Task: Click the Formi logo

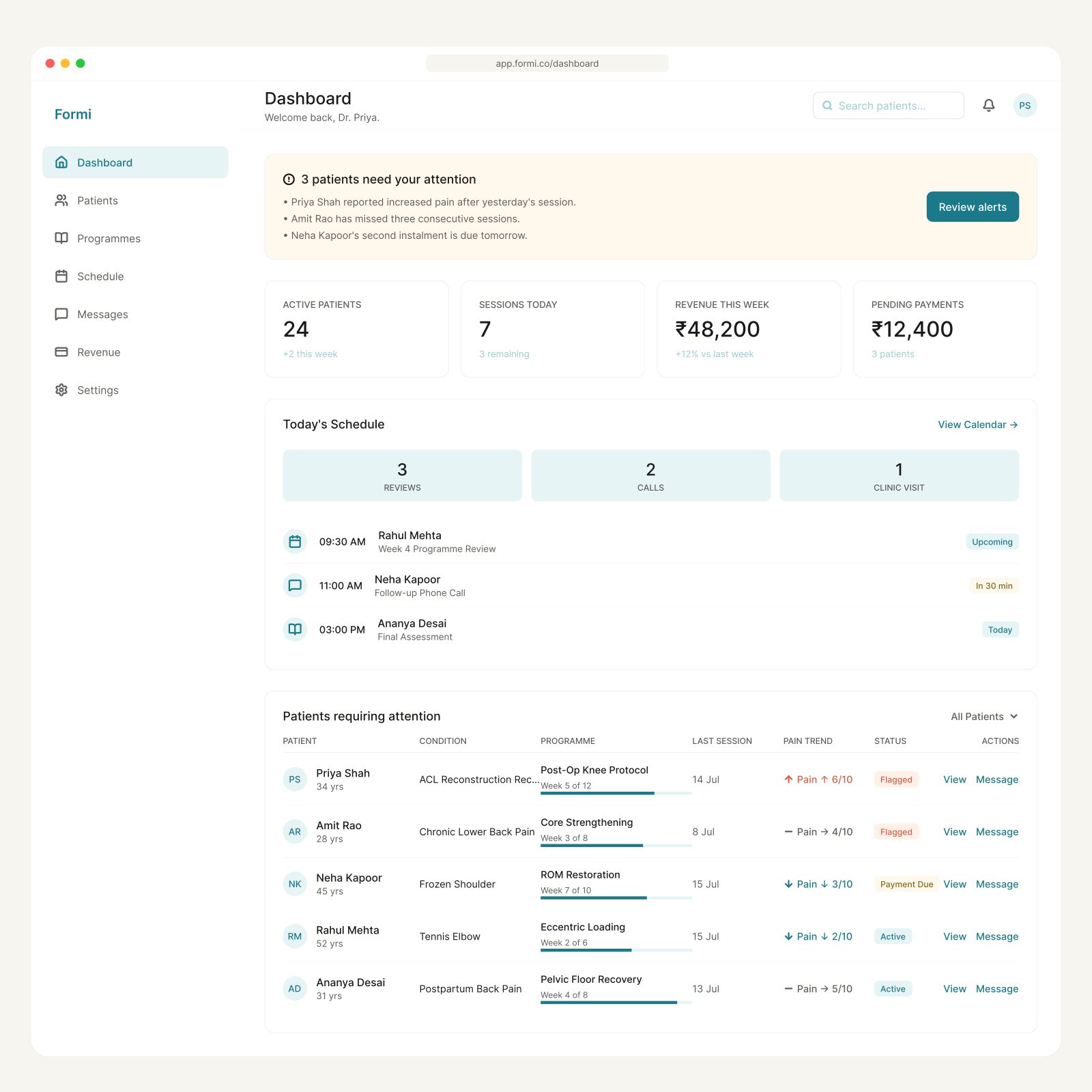Action: point(73,114)
